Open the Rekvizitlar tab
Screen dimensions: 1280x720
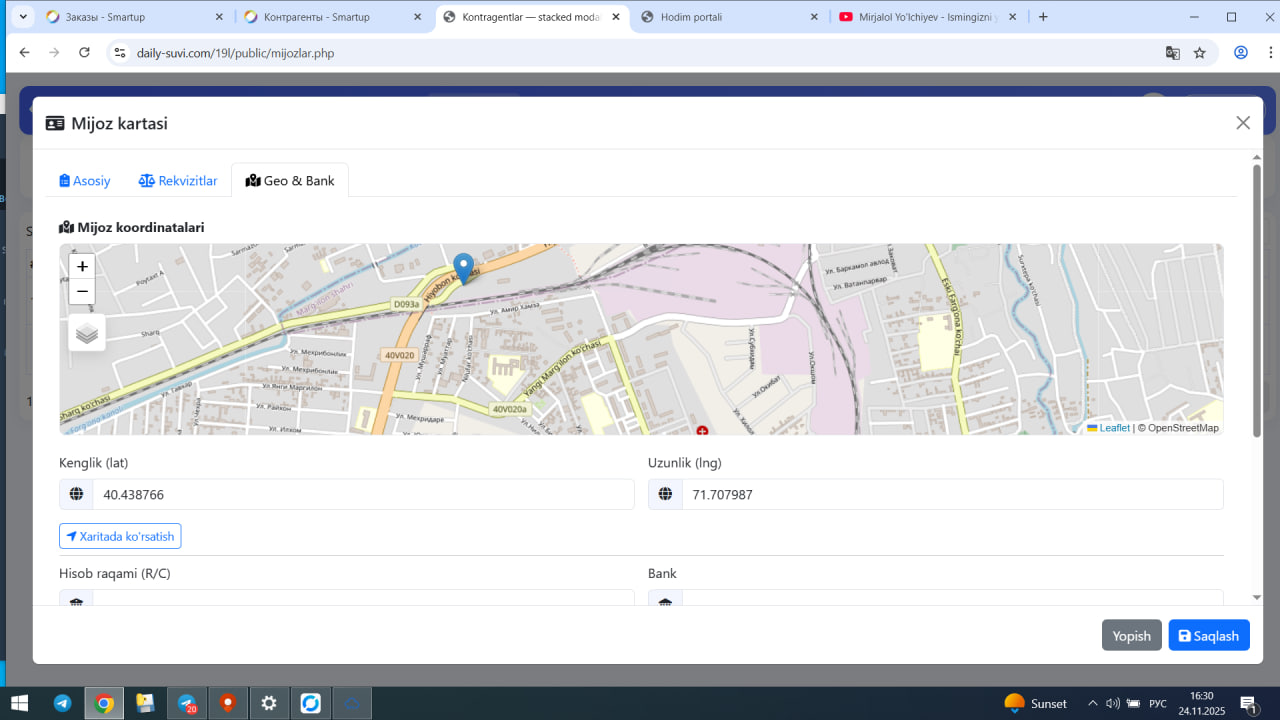[178, 181]
